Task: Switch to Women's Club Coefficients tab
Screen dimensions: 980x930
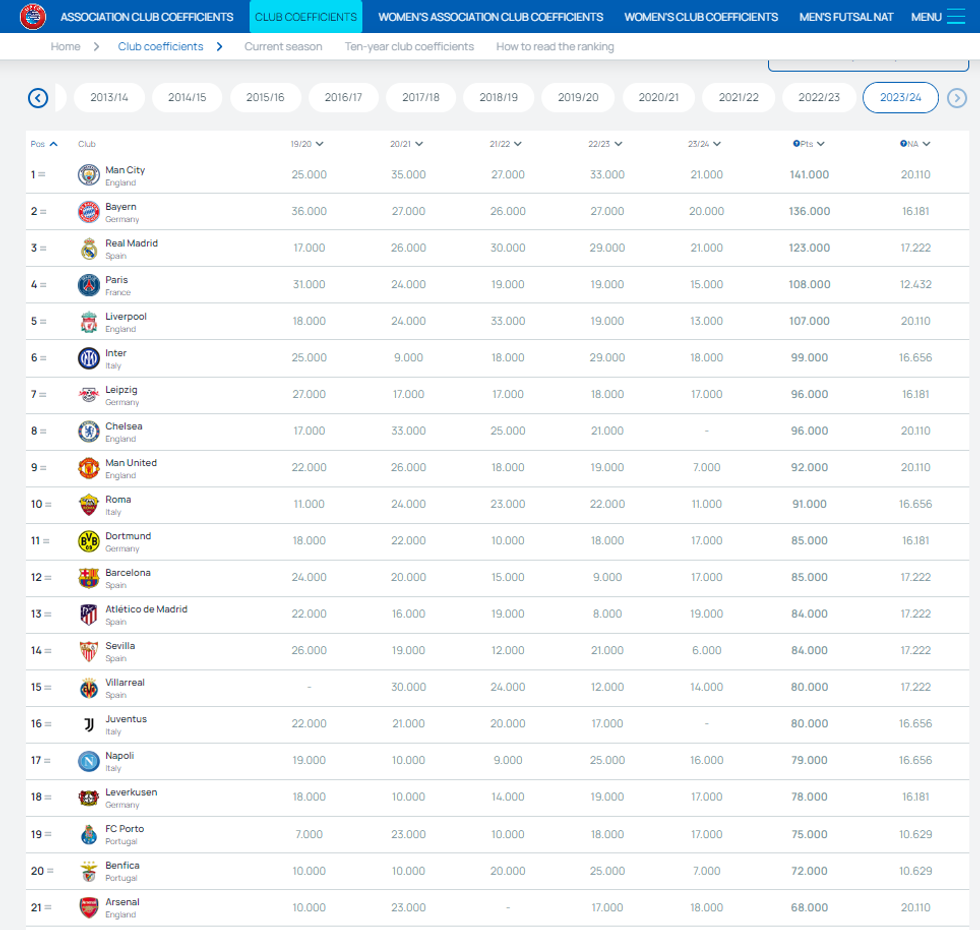Action: 701,17
